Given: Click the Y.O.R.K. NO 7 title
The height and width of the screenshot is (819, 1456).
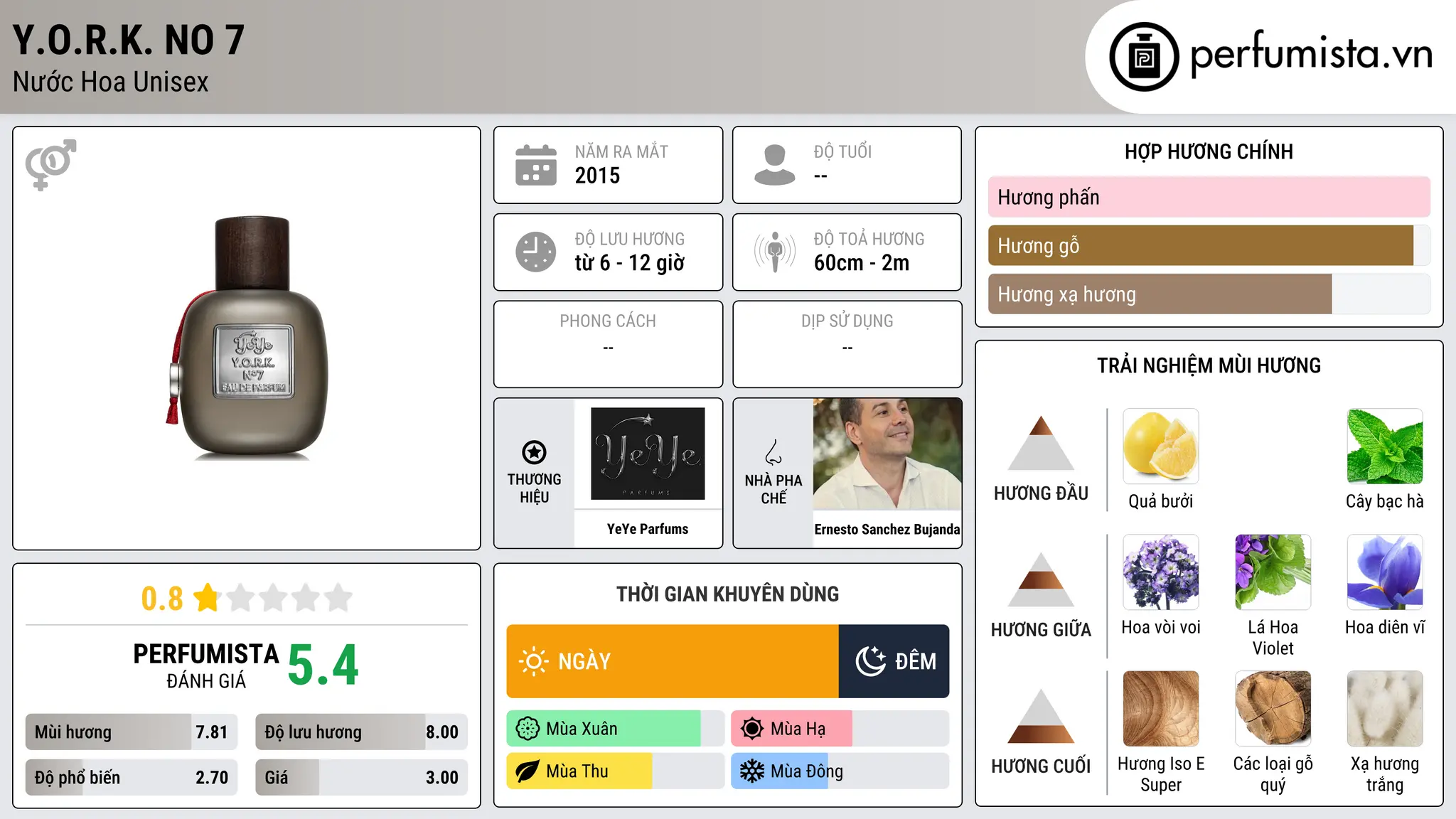Looking at the screenshot, I should (129, 40).
